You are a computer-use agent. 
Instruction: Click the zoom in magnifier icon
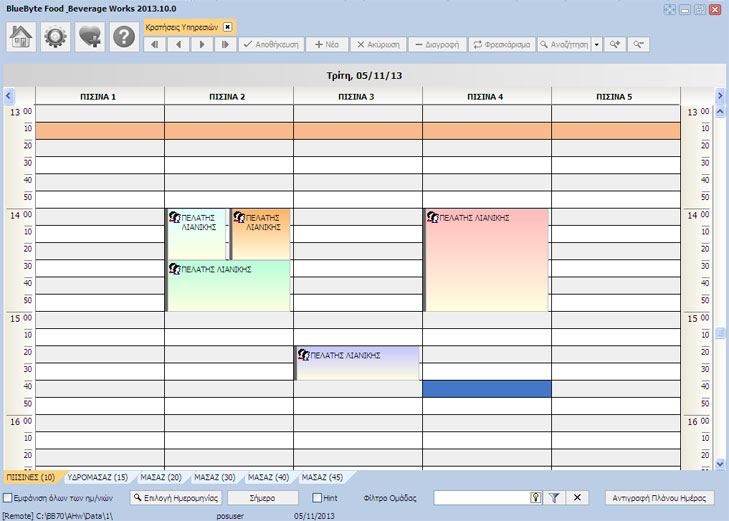tap(615, 44)
